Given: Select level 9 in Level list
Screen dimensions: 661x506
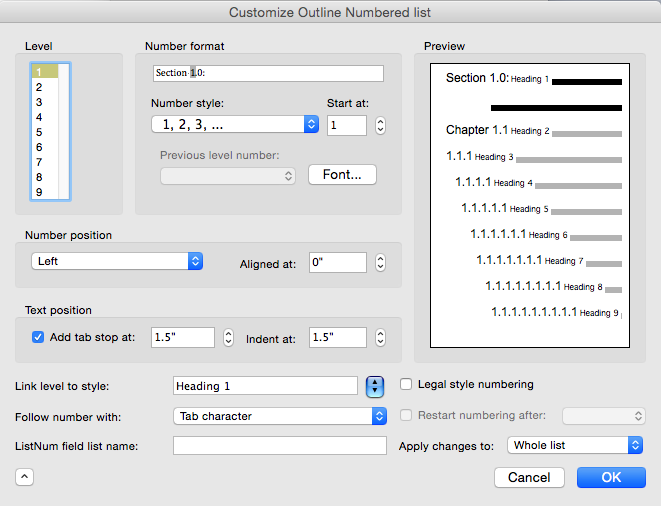Looking at the screenshot, I should (45, 192).
